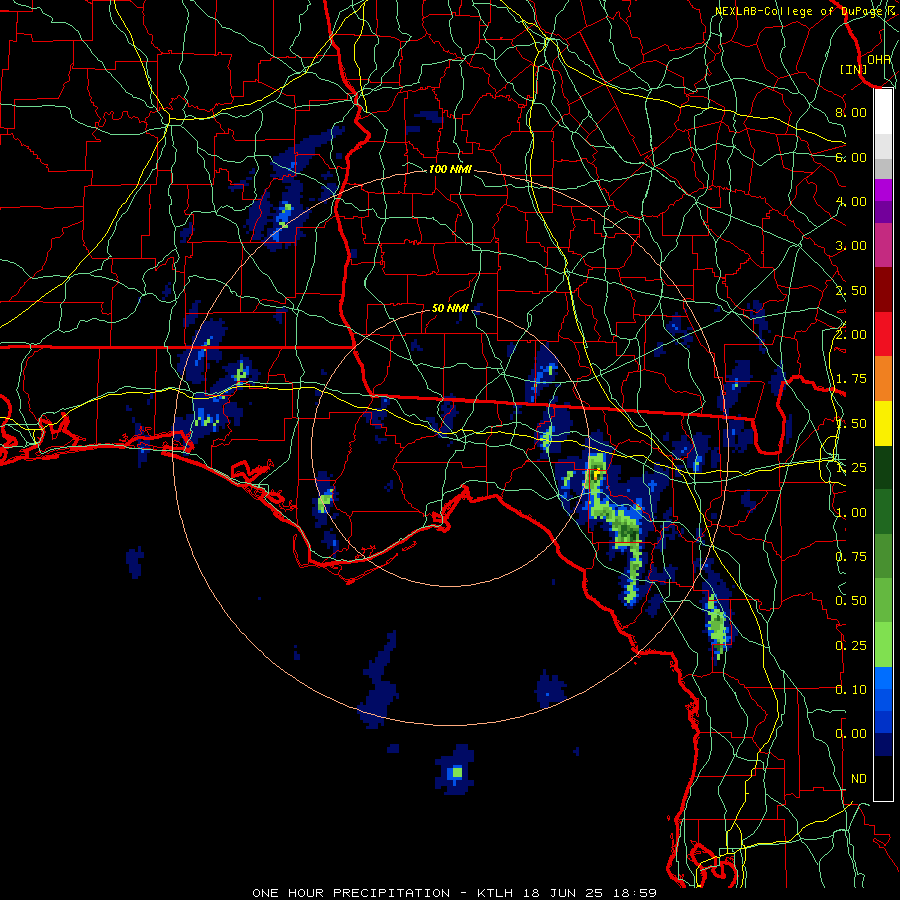Click the [IN] units label
The height and width of the screenshot is (900, 900).
854,69
